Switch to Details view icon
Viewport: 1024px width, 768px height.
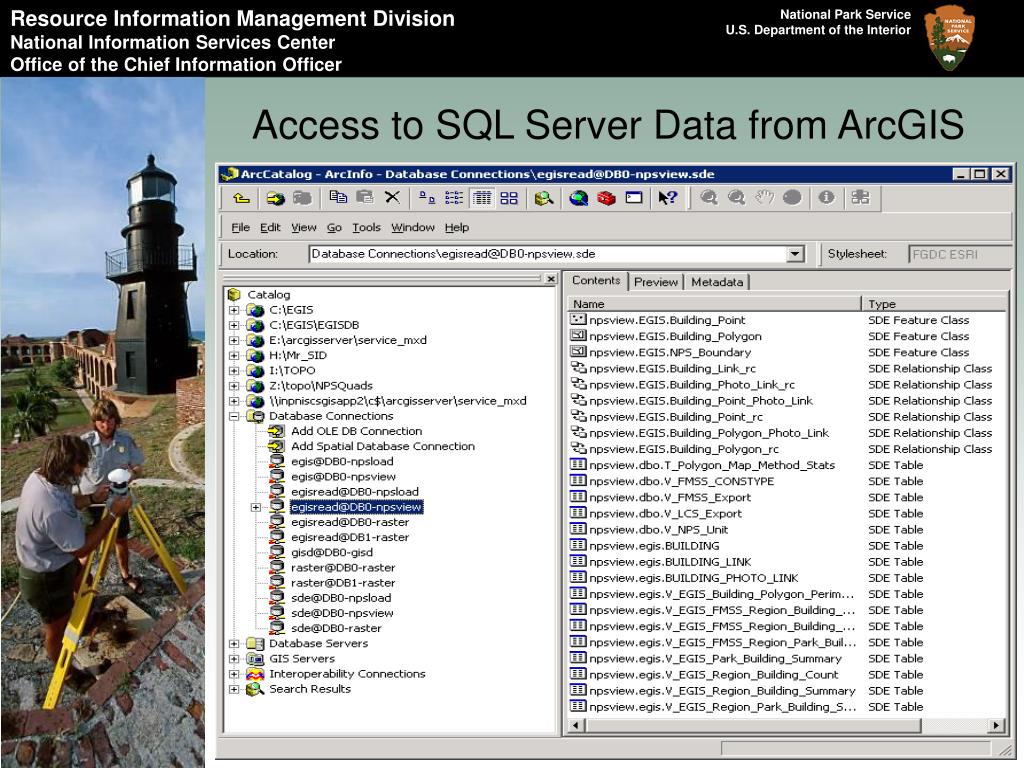[x=481, y=198]
